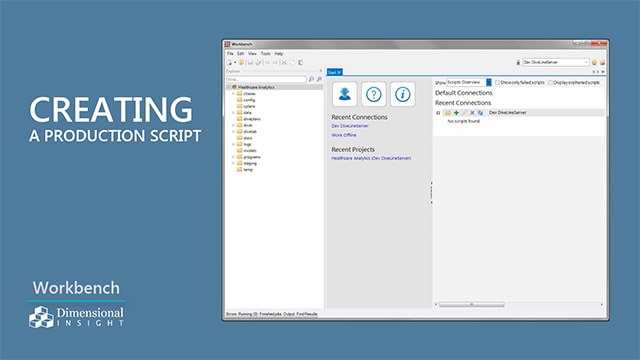
Task: Click the refresh icon in connection row
Action: 480,113
